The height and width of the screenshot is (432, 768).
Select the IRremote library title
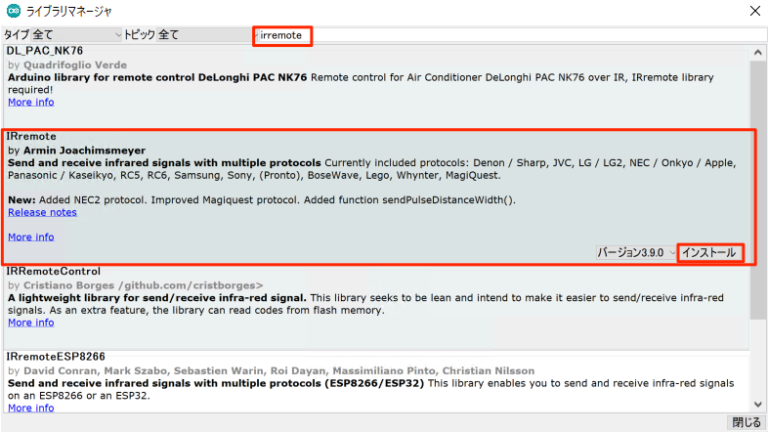click(32, 136)
